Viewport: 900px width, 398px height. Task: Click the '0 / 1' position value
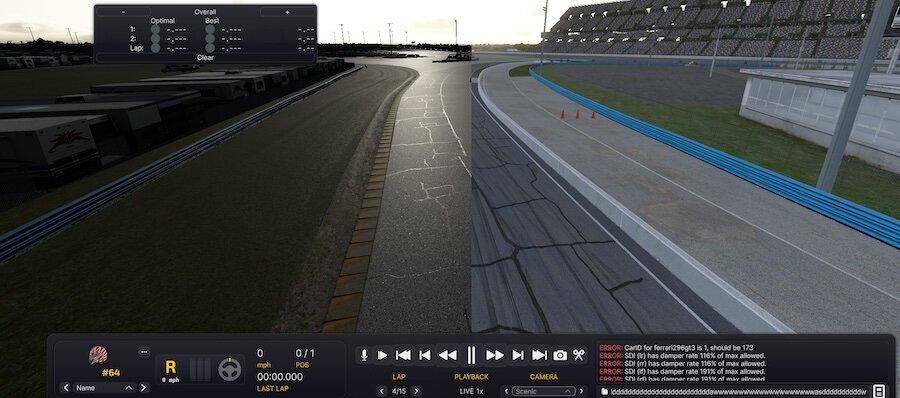click(305, 353)
